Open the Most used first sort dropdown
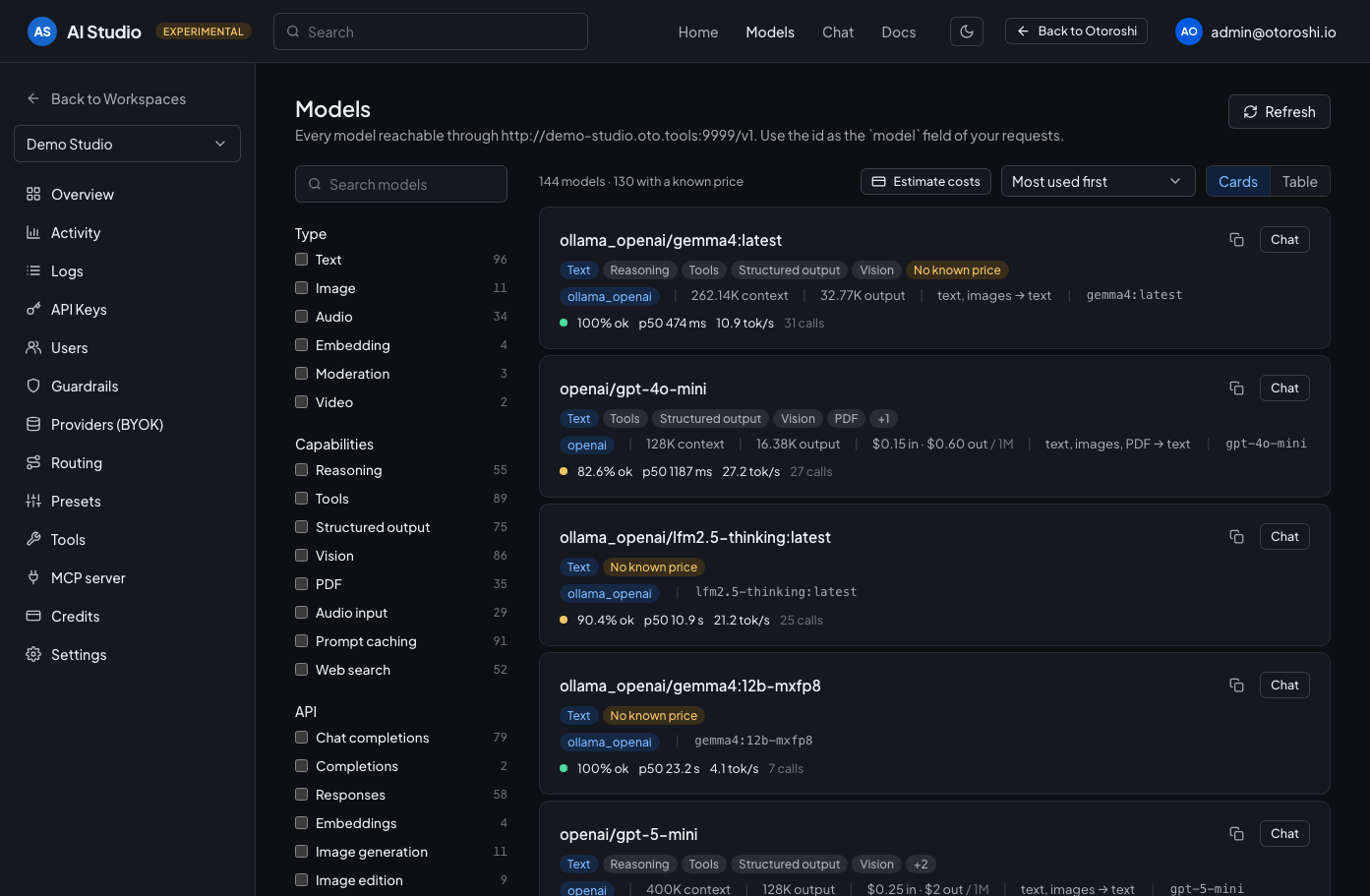 [x=1098, y=181]
